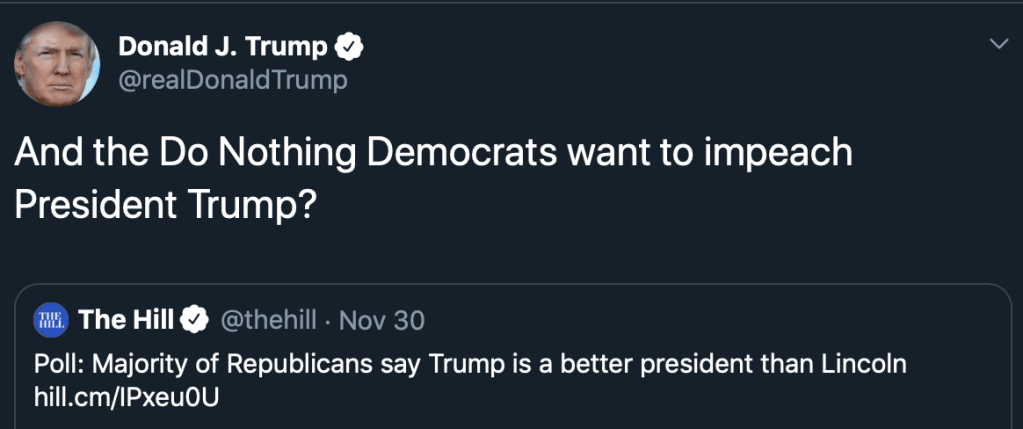Click the 'President Trump?' line of the tweet
The width and height of the screenshot is (1023, 429).
pyautogui.click(x=166, y=203)
